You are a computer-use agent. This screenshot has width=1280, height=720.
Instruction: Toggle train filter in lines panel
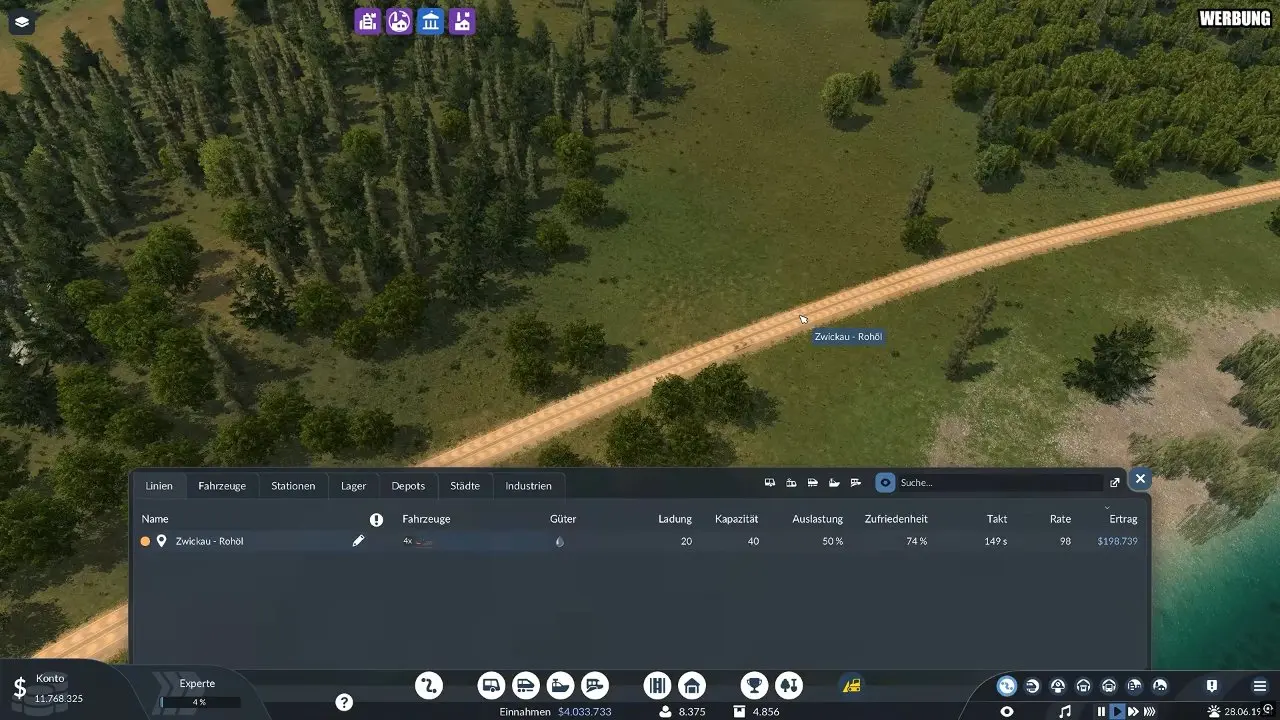tap(813, 483)
